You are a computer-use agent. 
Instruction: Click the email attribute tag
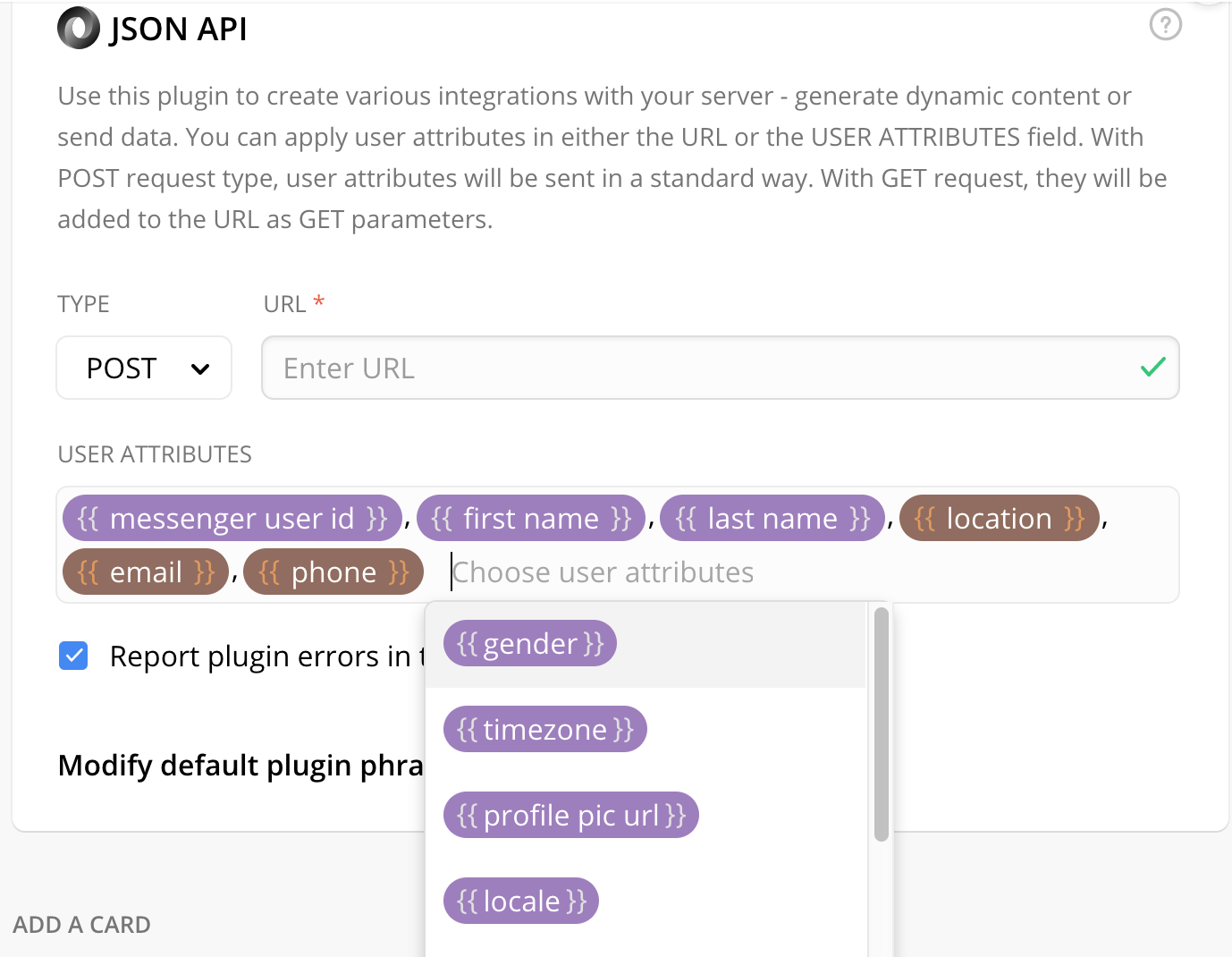point(146,572)
